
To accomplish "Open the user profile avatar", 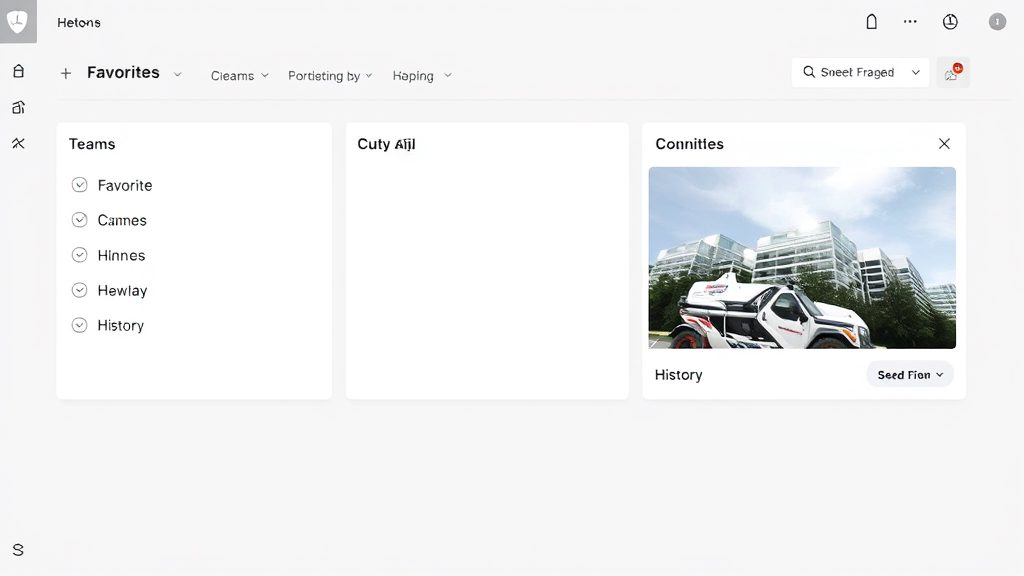I will [x=997, y=22].
